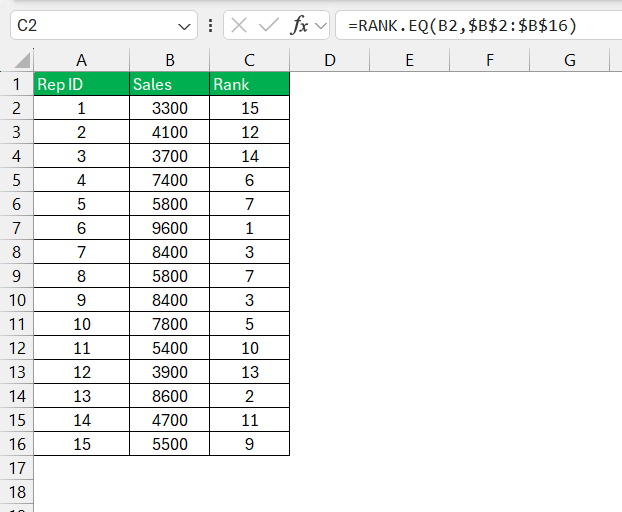The height and width of the screenshot is (512, 622).
Task: Select Rep ID cell A14 showing 13
Action: pyautogui.click(x=82, y=396)
